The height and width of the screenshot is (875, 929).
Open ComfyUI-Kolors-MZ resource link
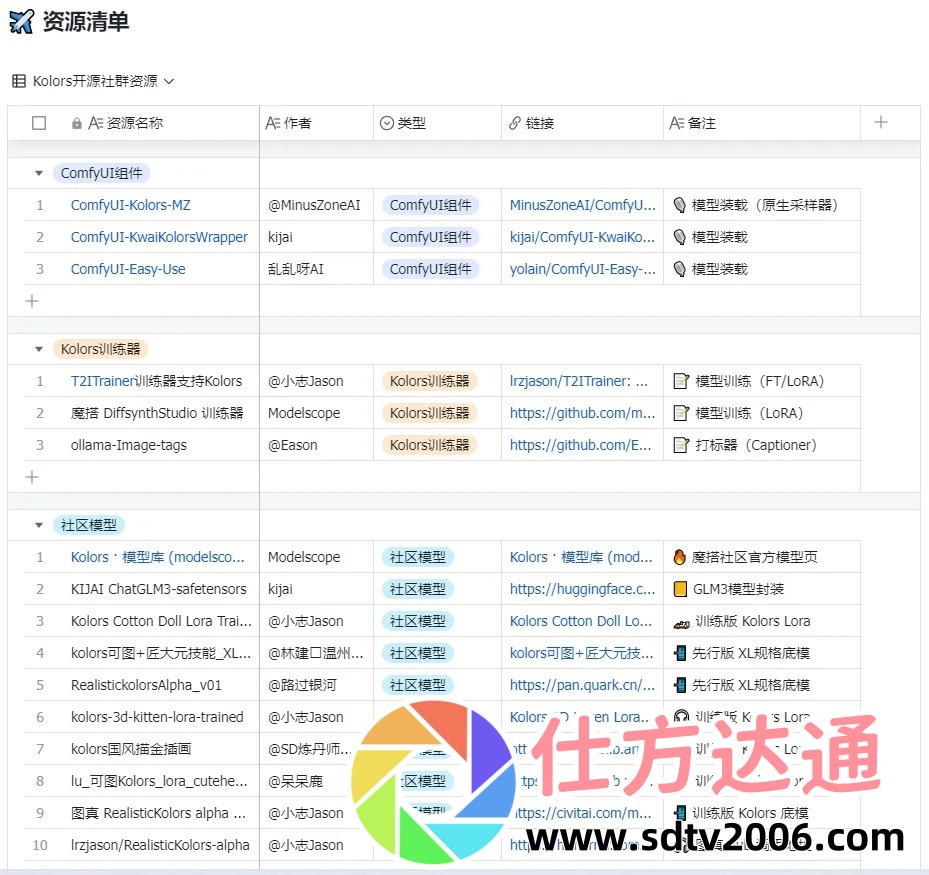pyautogui.click(x=130, y=205)
